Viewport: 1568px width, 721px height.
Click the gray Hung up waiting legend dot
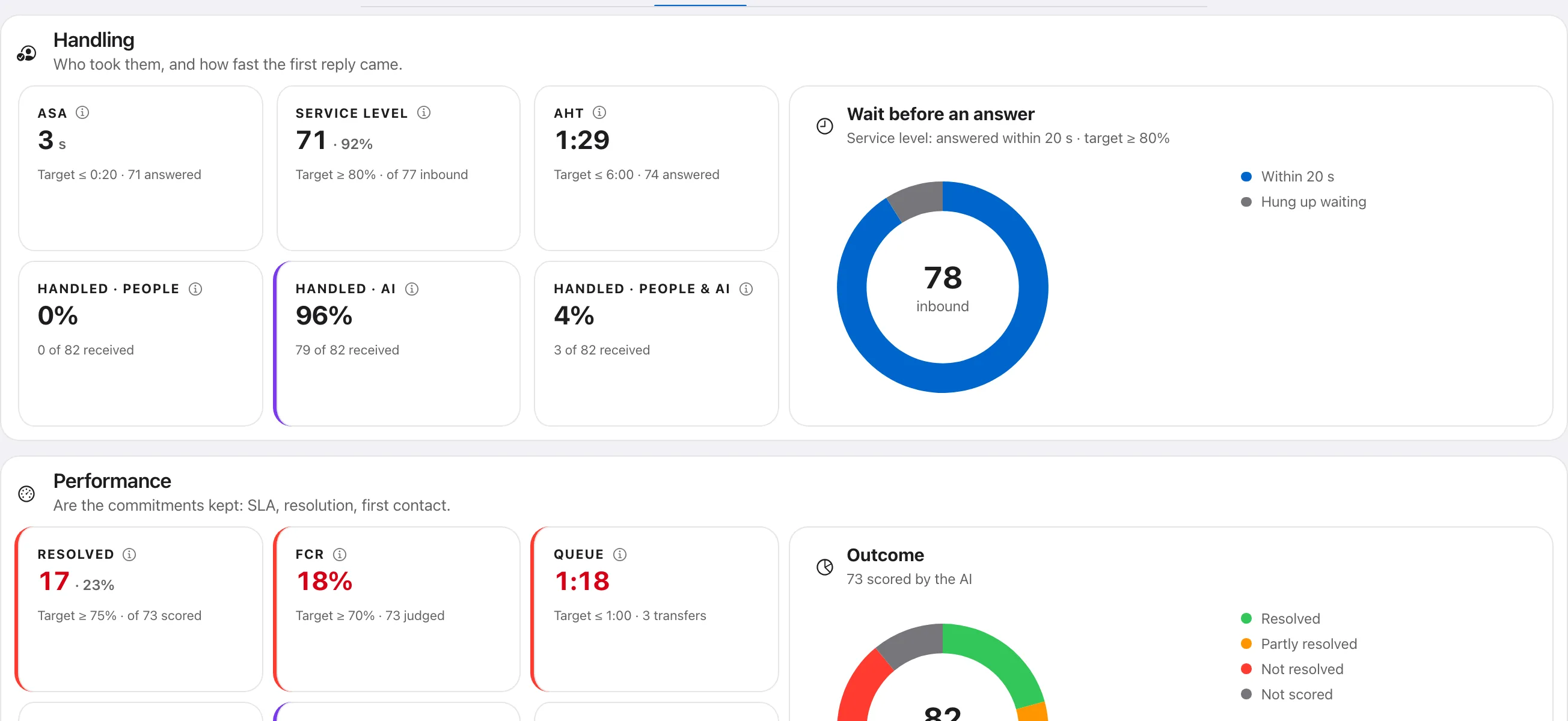coord(1245,201)
